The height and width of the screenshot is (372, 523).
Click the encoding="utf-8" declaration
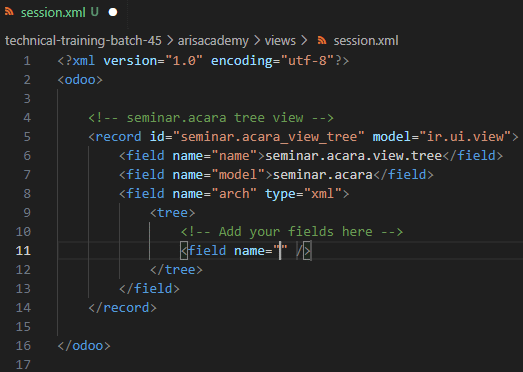coord(272,61)
